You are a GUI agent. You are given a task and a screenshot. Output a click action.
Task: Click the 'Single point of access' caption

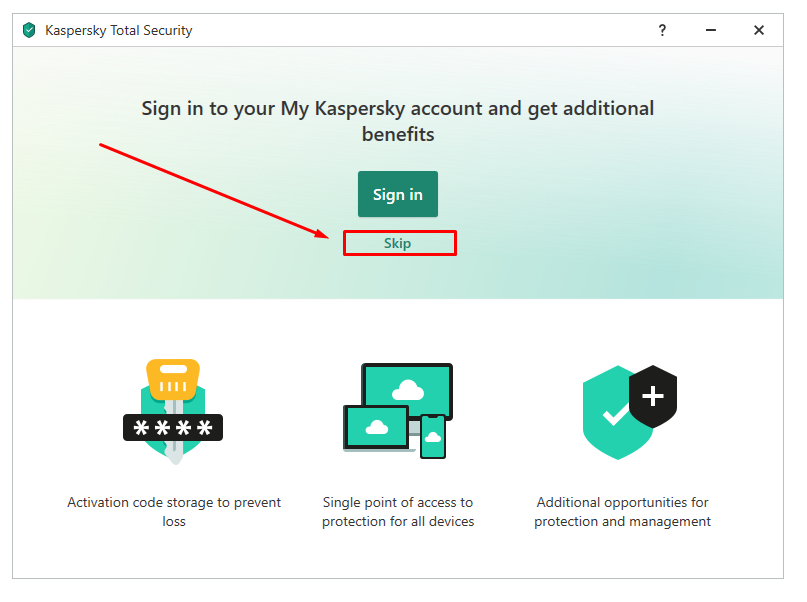(x=398, y=511)
